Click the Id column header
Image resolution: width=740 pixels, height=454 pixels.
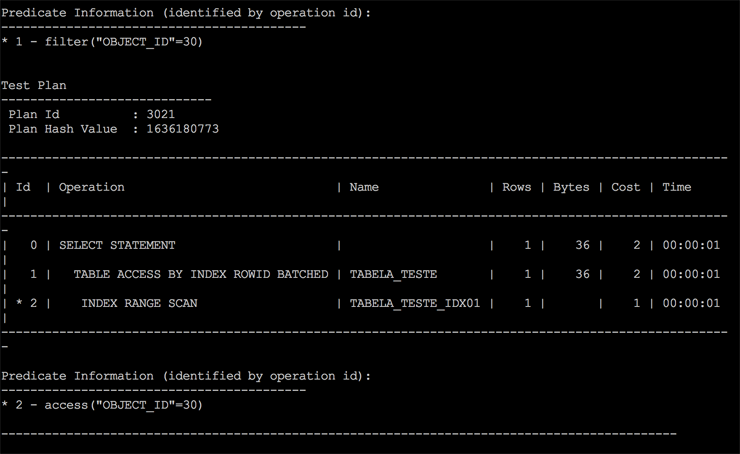click(23, 187)
